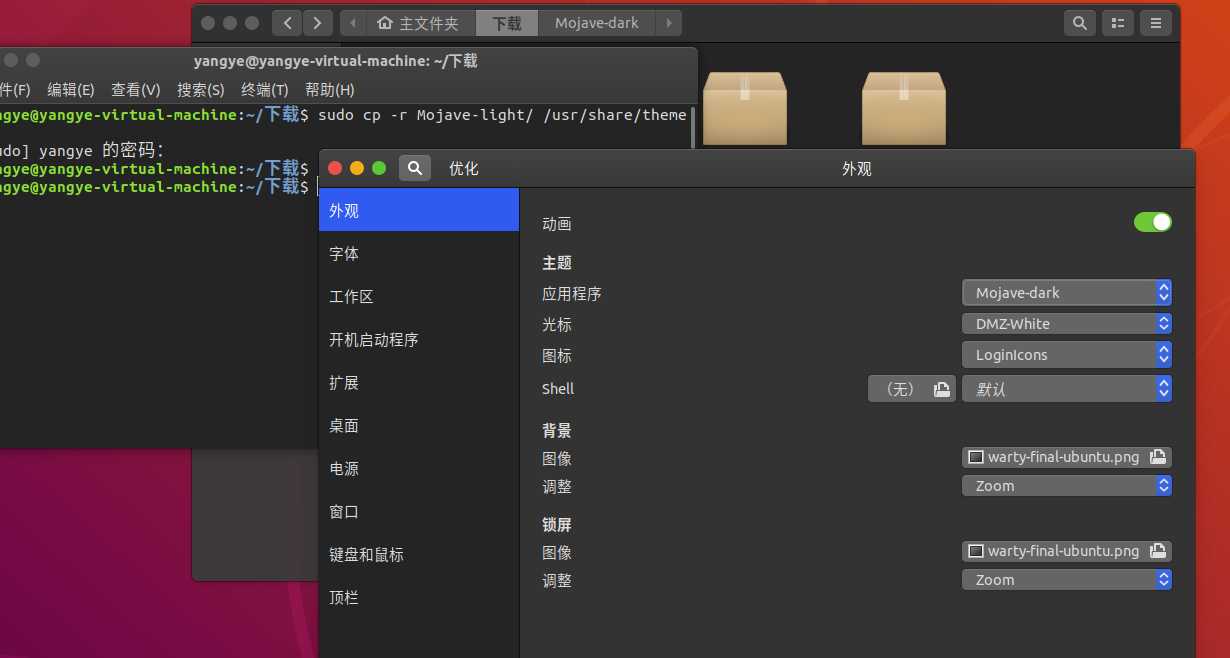Open the second package archive thumbnail
Screen dimensions: 1230x658
point(904,108)
